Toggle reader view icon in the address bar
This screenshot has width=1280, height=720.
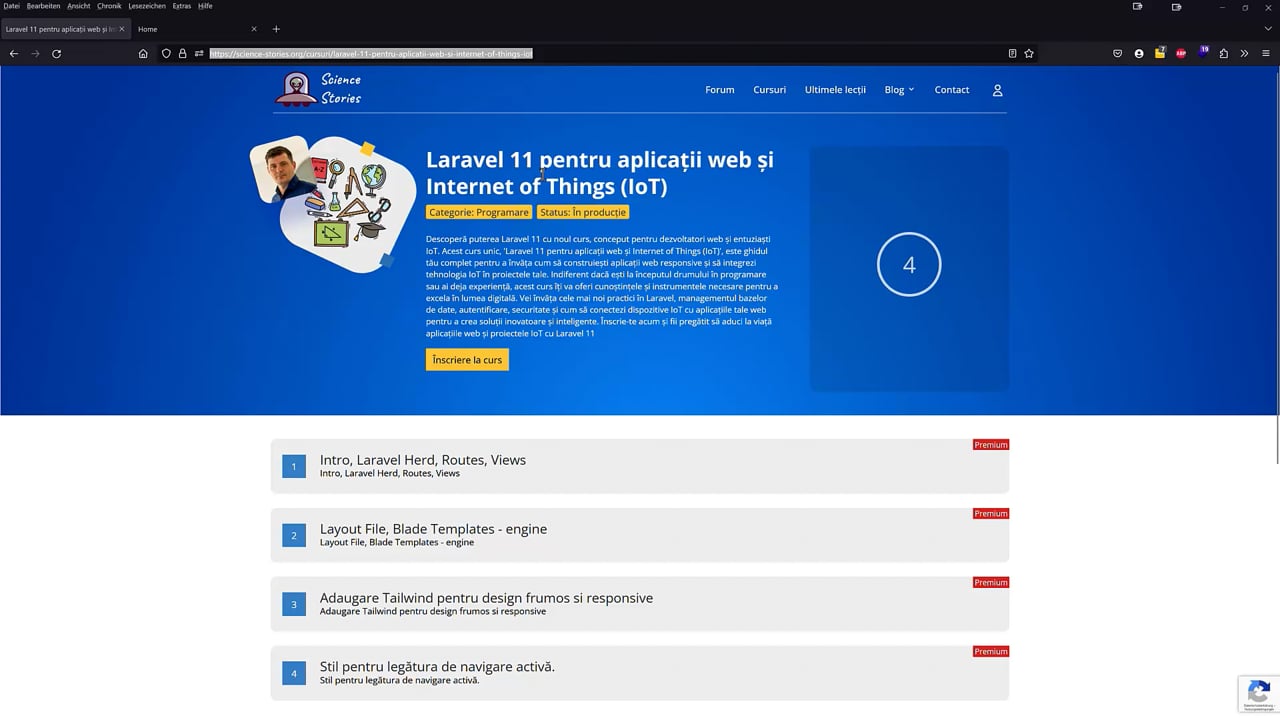(1012, 54)
